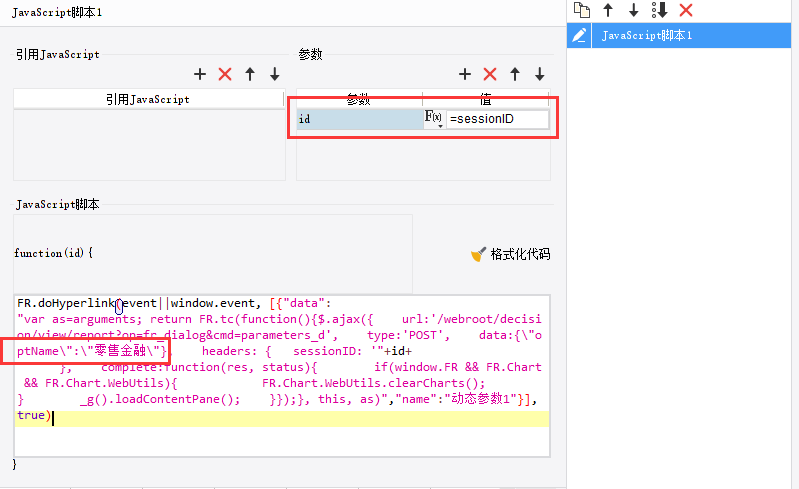
Task: Add a new parameter row
Action: point(465,74)
